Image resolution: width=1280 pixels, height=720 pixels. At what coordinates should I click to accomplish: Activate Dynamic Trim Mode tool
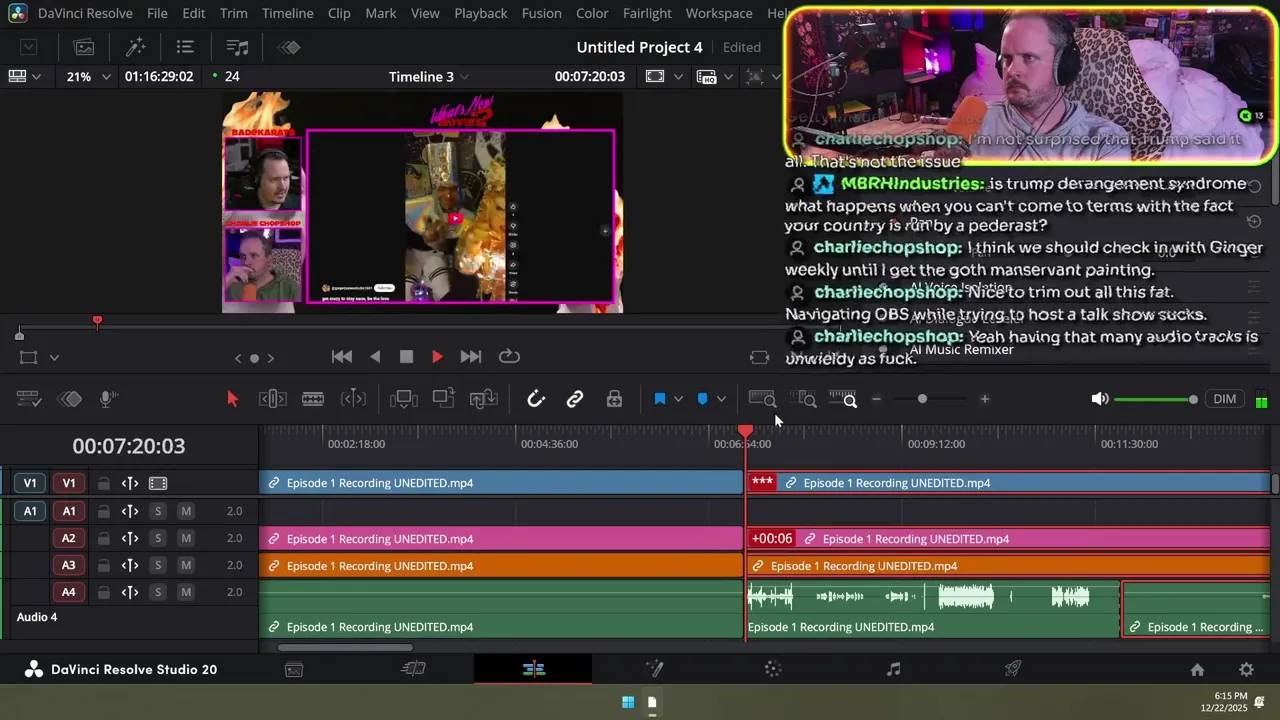click(x=353, y=399)
